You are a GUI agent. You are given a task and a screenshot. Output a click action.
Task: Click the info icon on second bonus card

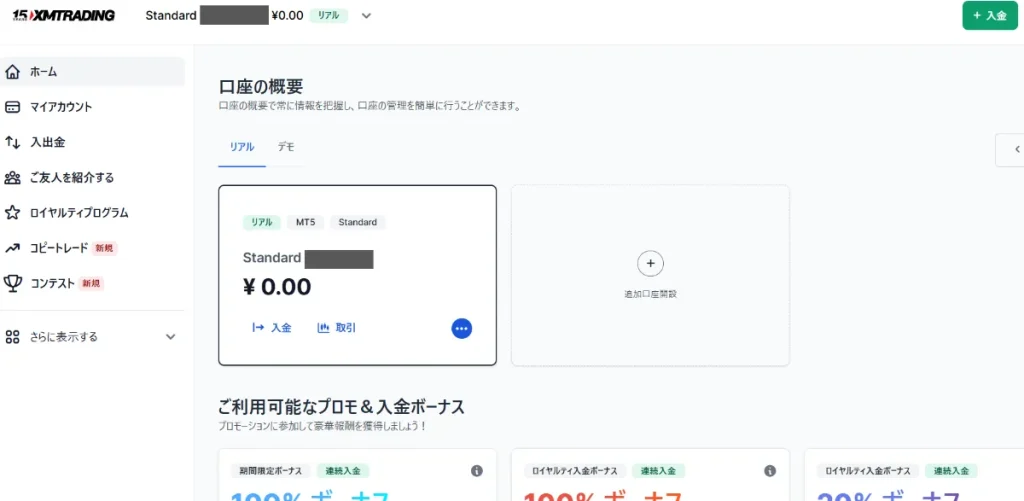pos(770,471)
